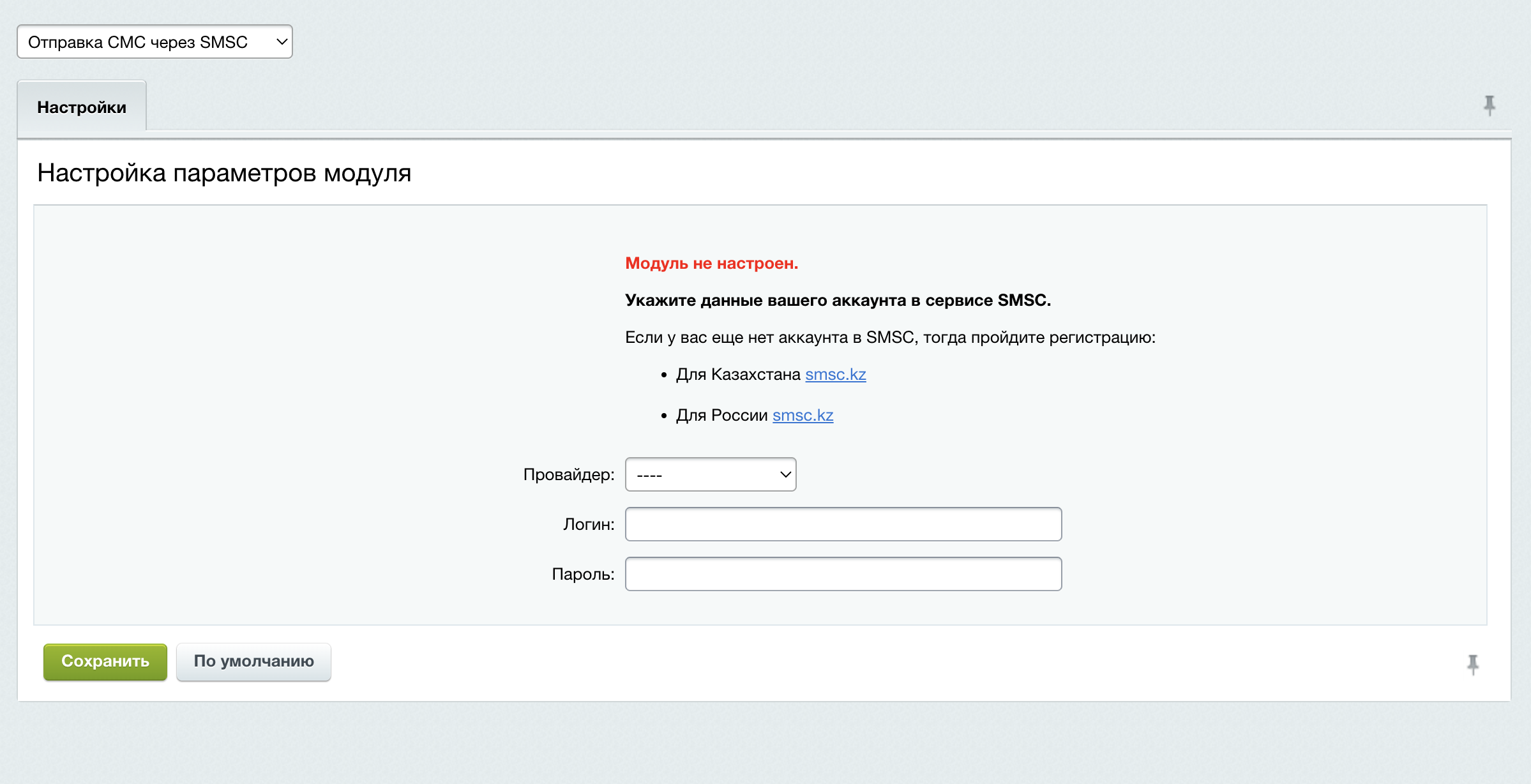The image size is (1531, 784).
Task: Click the pin icon next to bottom buttons
Action: [x=1472, y=664]
